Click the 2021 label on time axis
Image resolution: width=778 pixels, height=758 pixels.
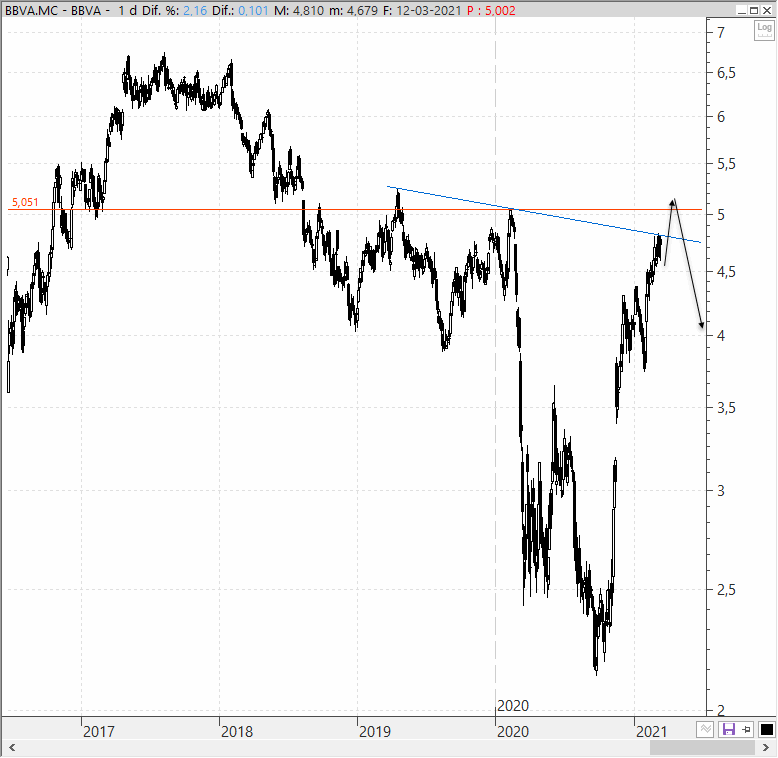point(651,731)
